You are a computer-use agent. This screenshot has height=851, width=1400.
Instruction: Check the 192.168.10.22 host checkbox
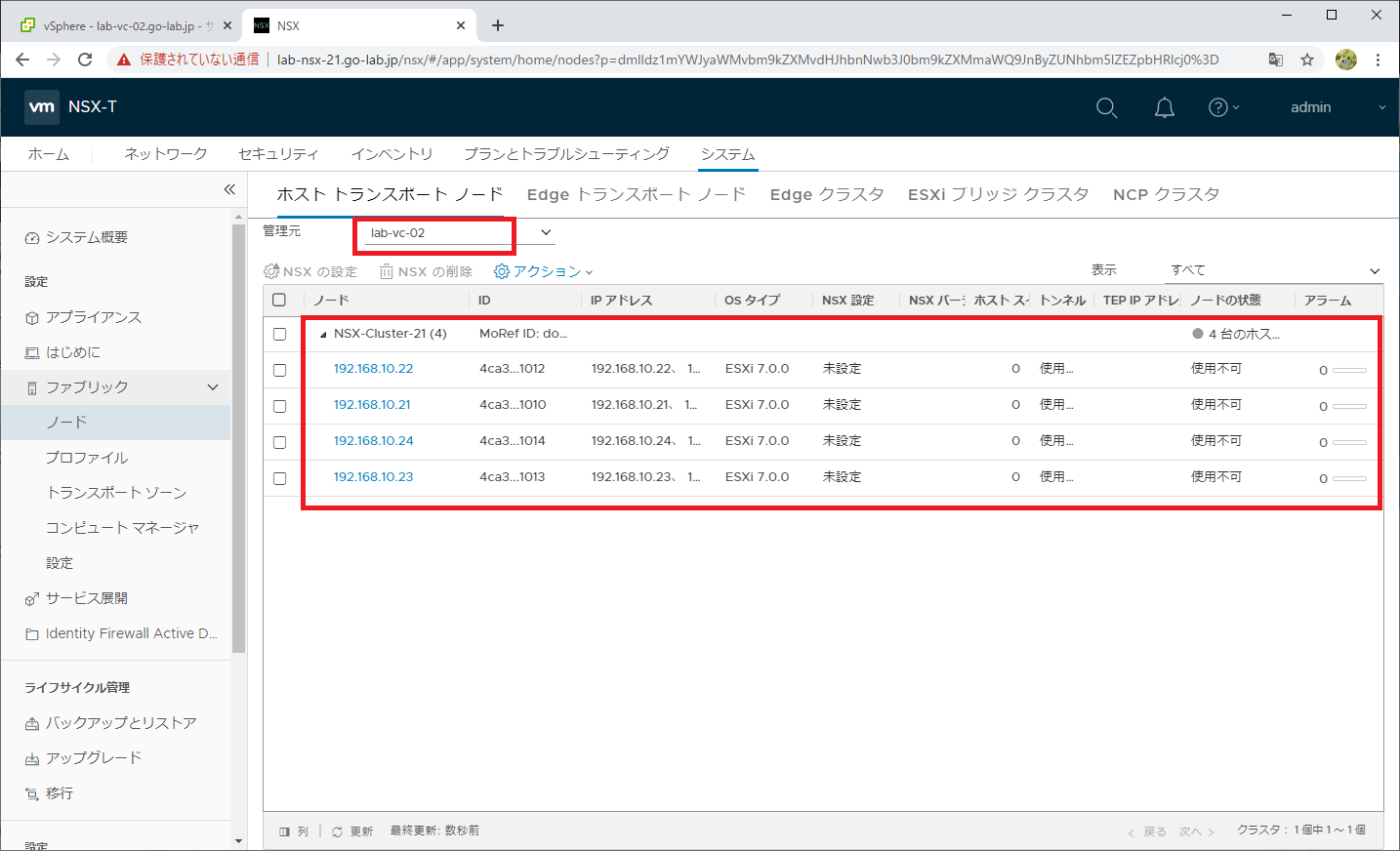pyautogui.click(x=279, y=370)
